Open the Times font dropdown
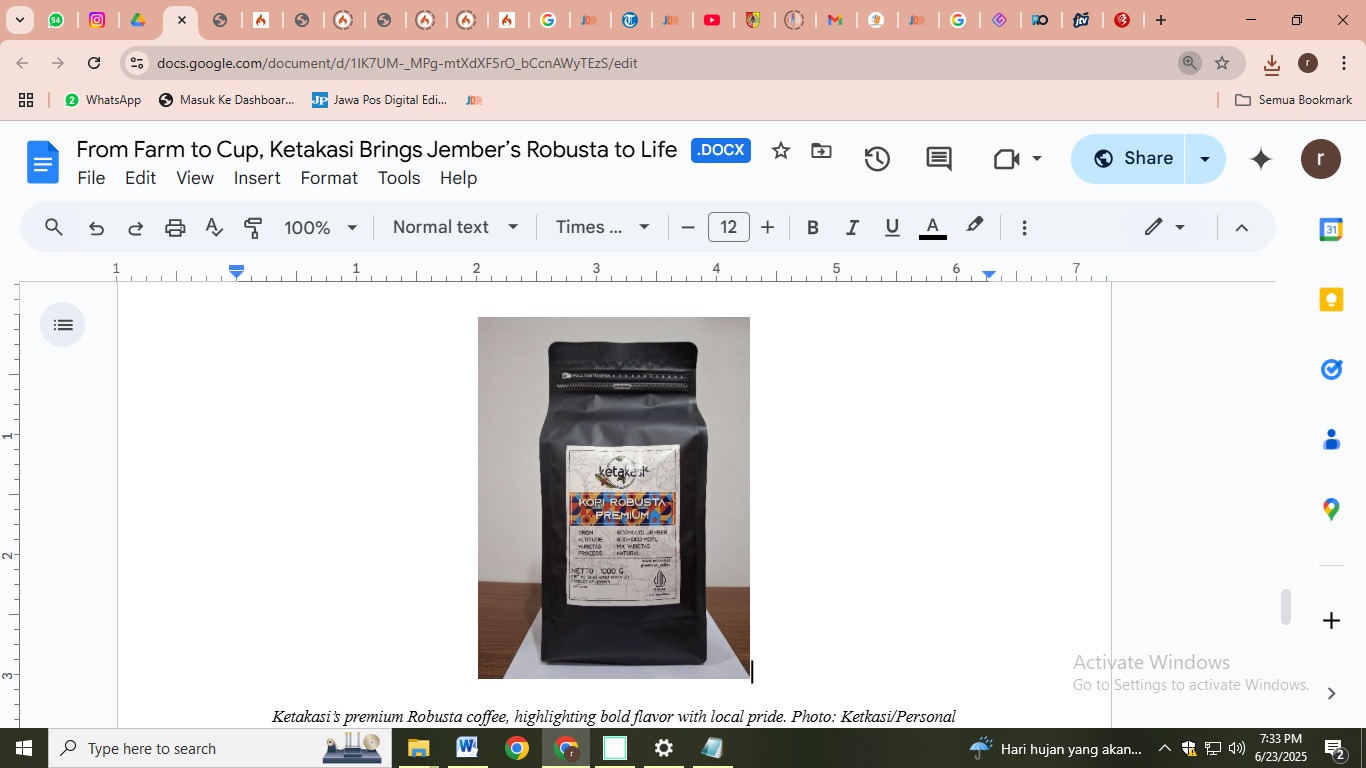1366x768 pixels. point(603,227)
